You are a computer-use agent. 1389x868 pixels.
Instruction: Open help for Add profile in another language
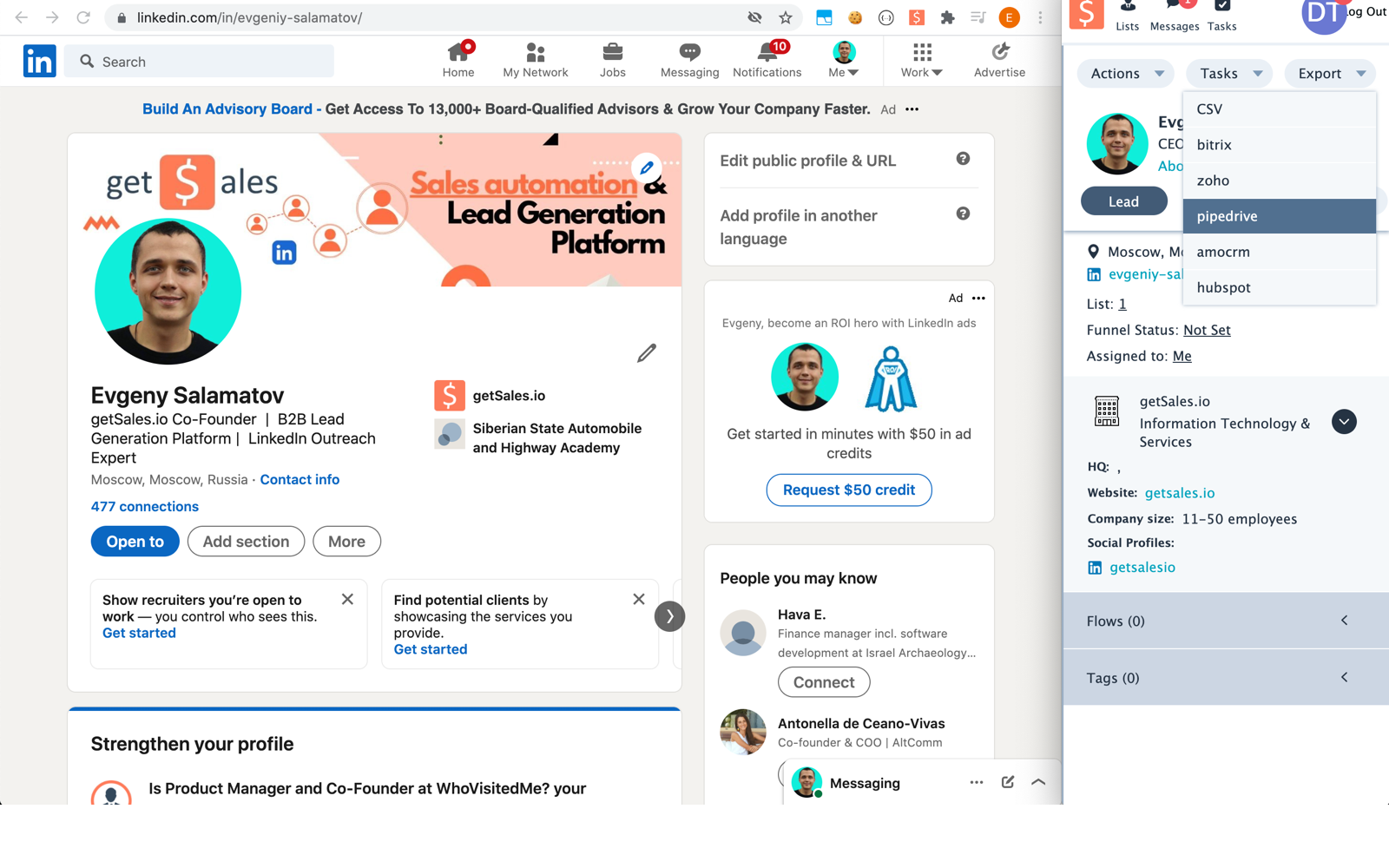[963, 214]
